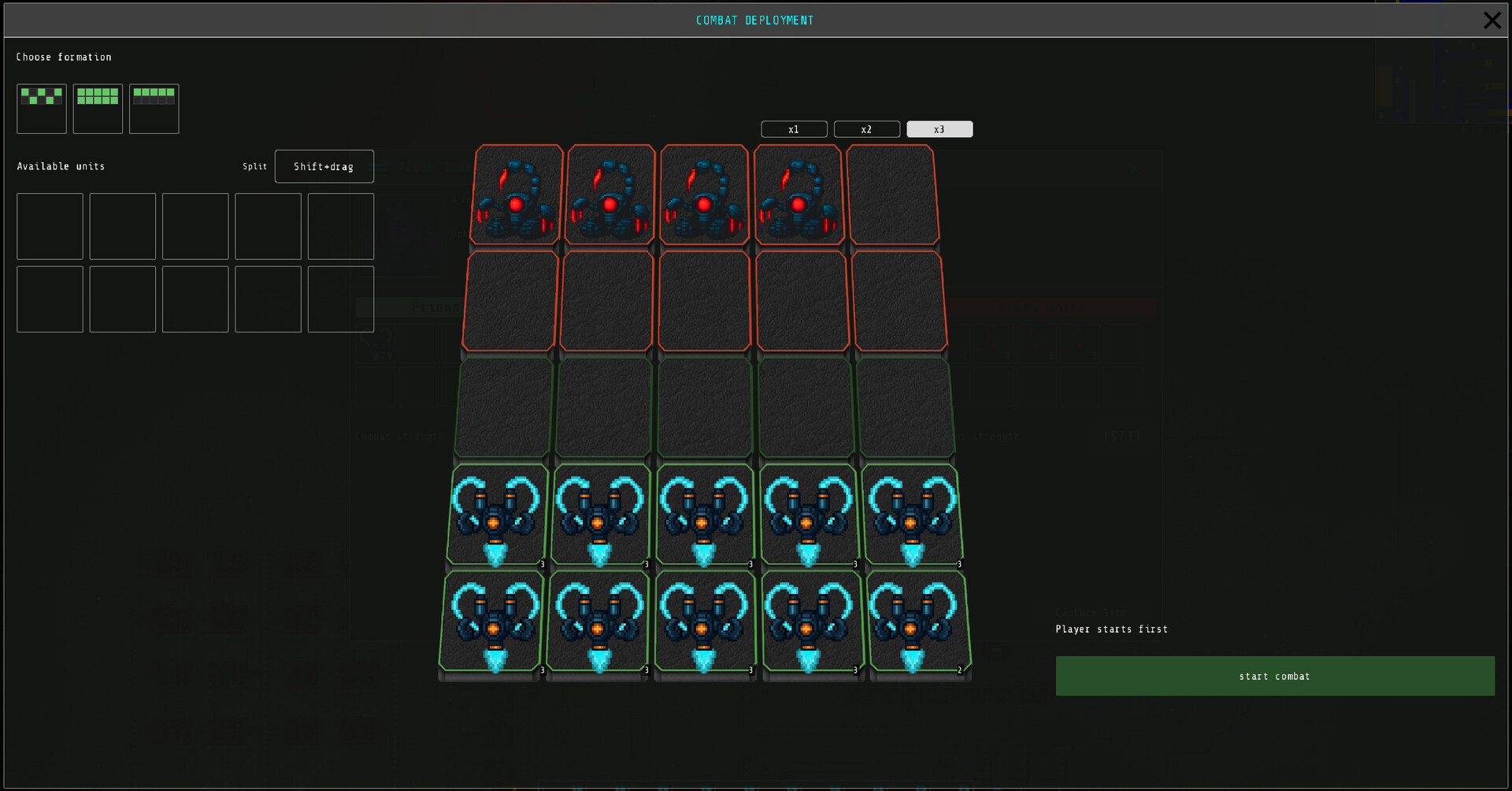Select the double-row formation icon

[97, 108]
